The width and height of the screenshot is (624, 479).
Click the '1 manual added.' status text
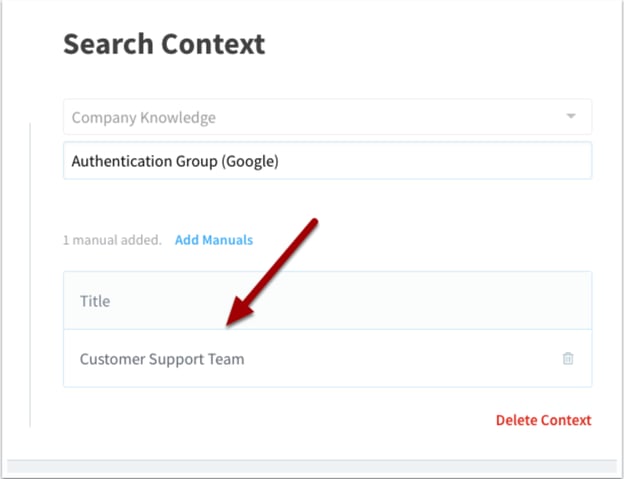pyautogui.click(x=112, y=240)
